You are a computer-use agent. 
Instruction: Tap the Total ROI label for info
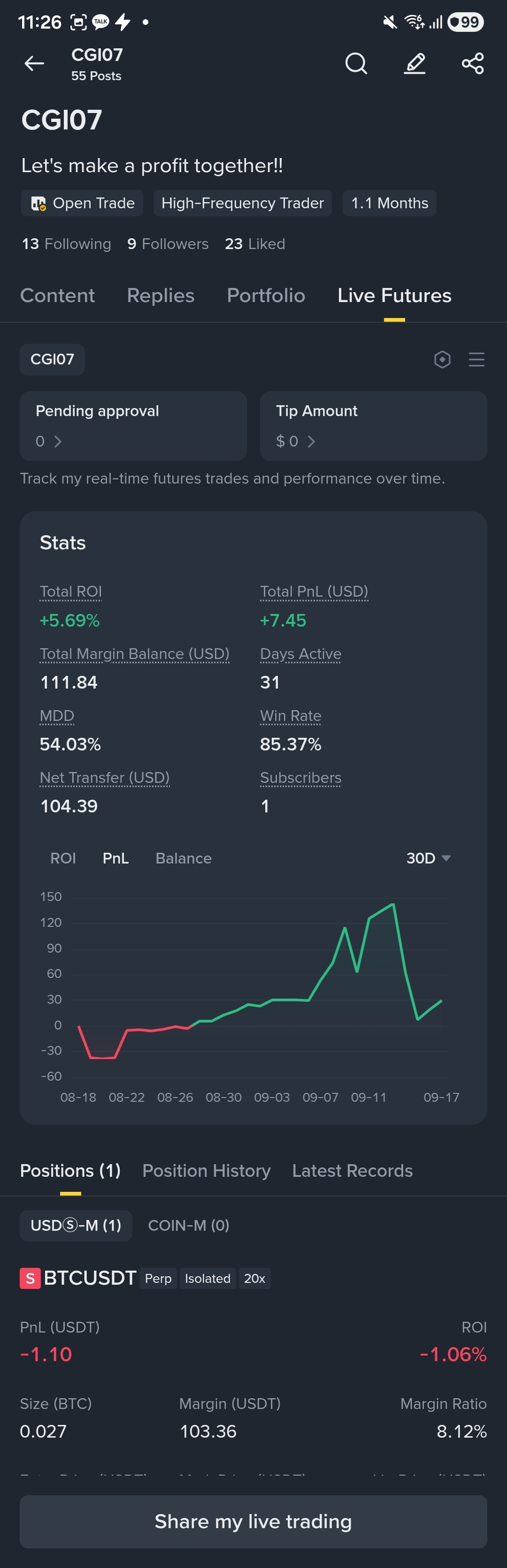click(x=71, y=591)
